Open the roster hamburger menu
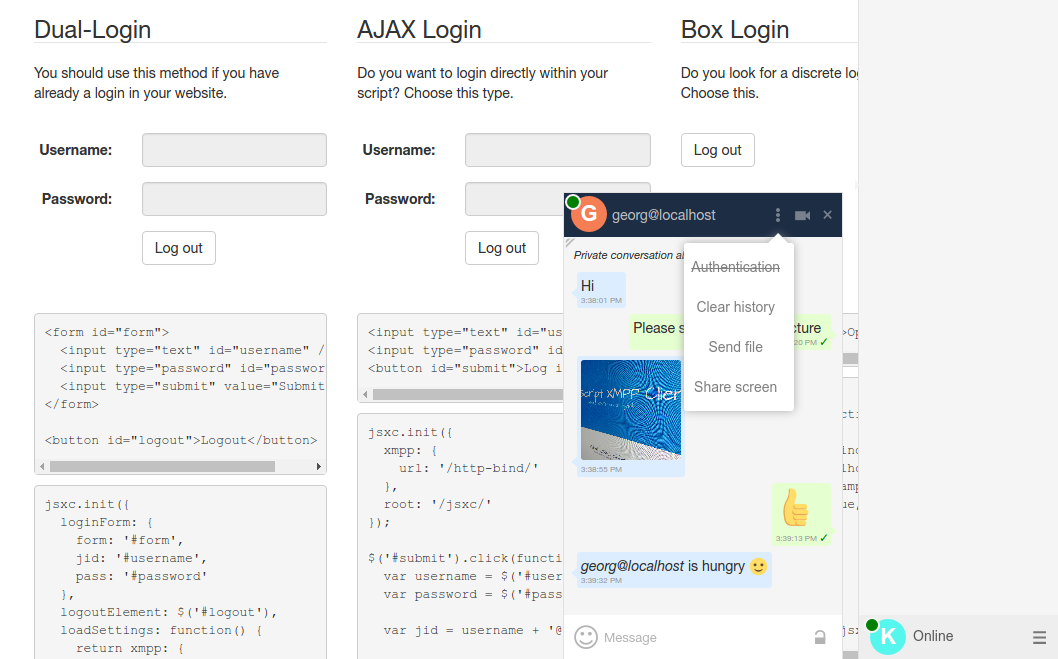This screenshot has height=659, width=1058. pyautogui.click(x=1039, y=637)
